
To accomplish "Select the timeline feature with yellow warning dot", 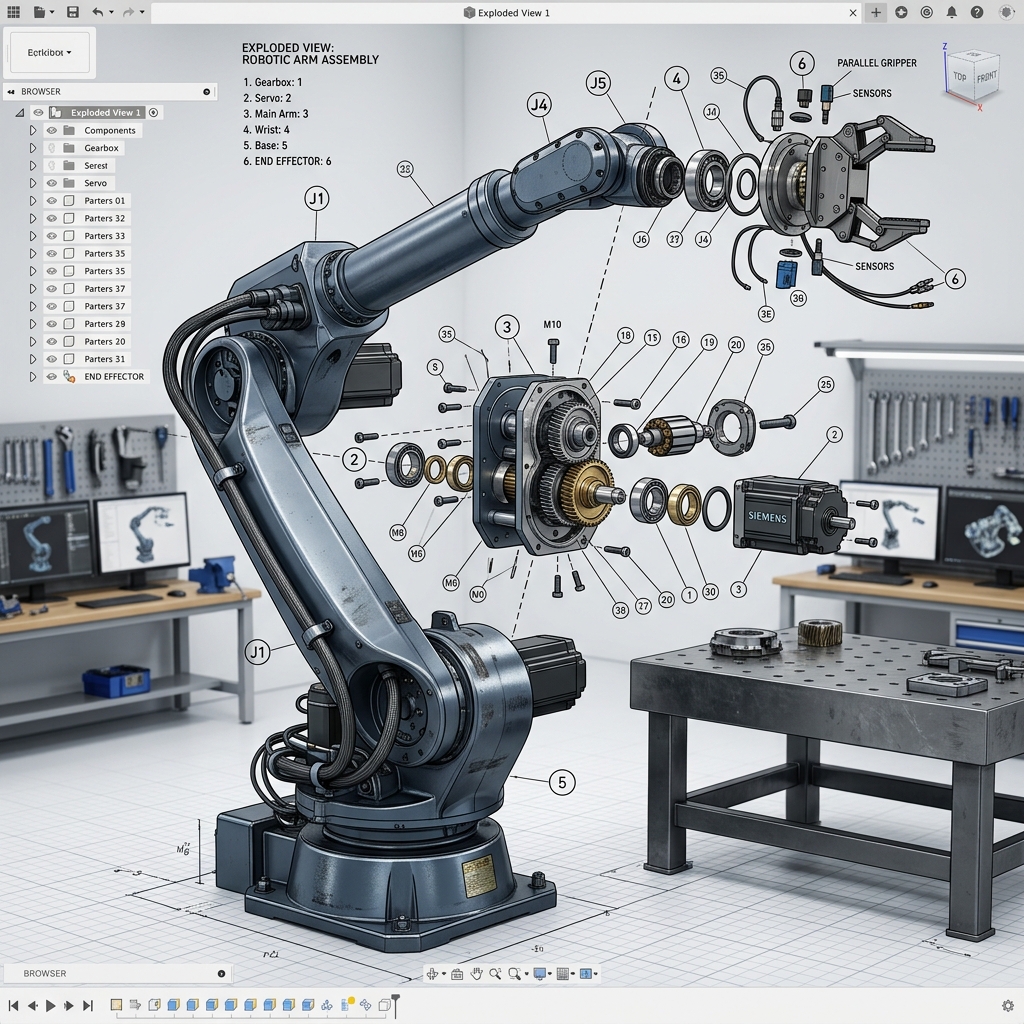I will point(347,1004).
